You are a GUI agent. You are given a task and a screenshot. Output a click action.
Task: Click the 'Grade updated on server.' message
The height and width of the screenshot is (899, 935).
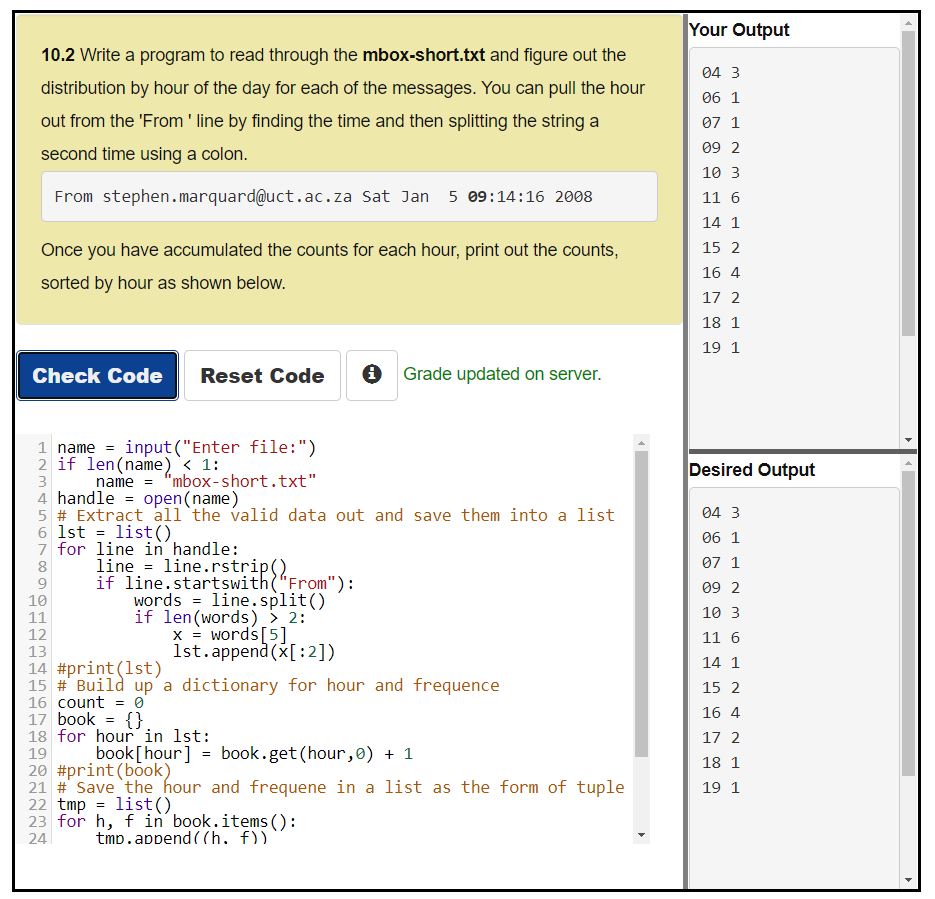tap(502, 374)
